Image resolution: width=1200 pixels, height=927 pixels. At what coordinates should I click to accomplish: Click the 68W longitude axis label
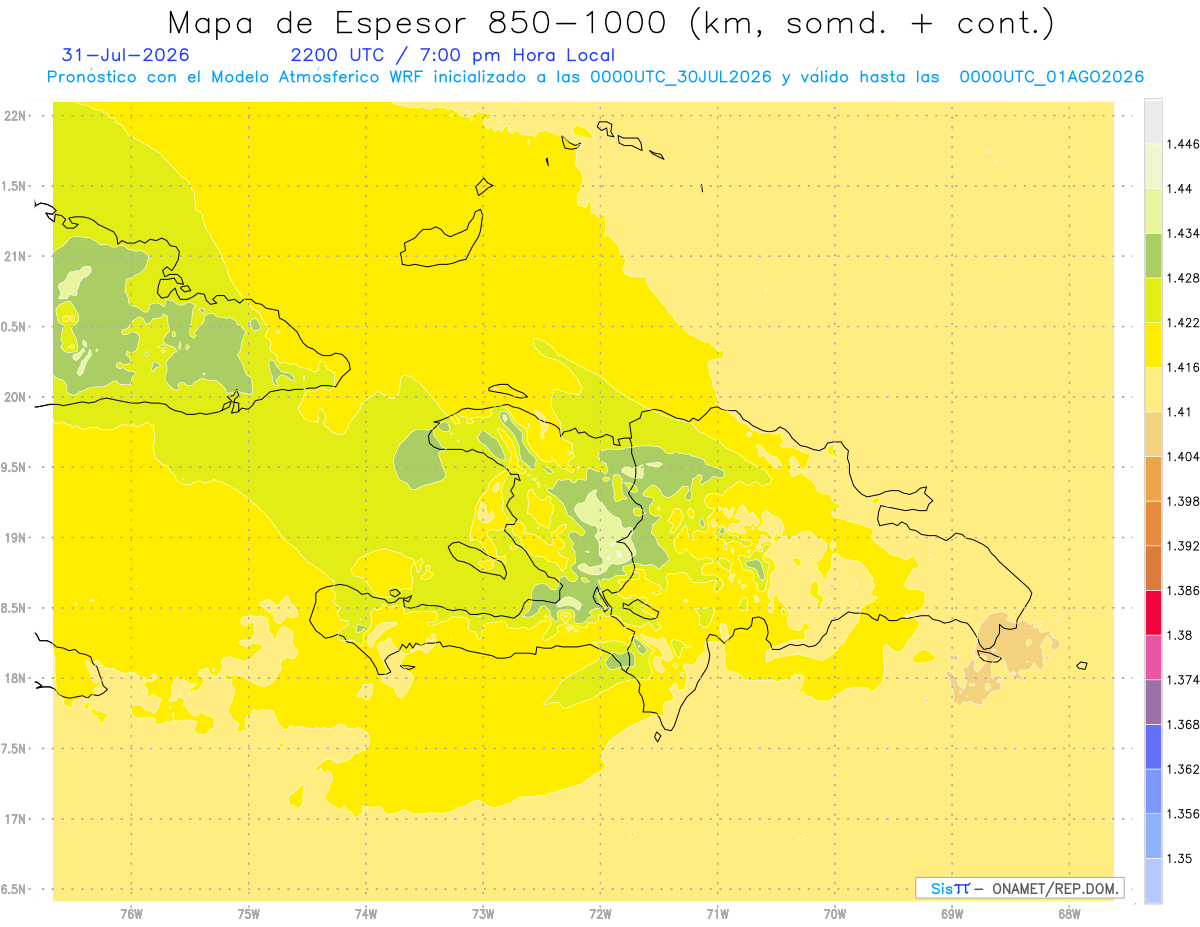(x=1069, y=913)
